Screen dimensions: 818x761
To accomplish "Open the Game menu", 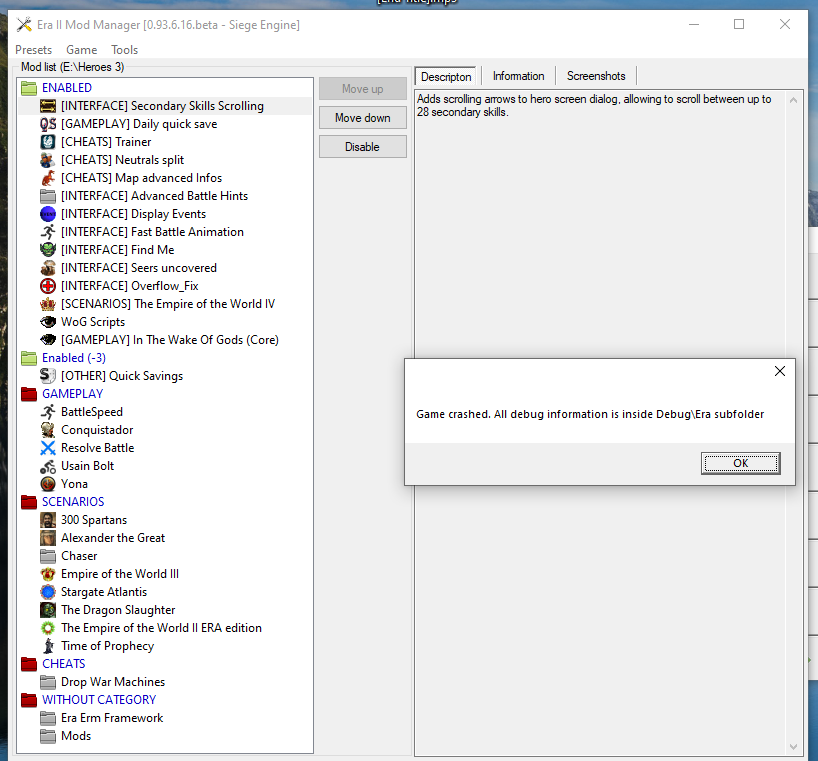I will point(81,50).
